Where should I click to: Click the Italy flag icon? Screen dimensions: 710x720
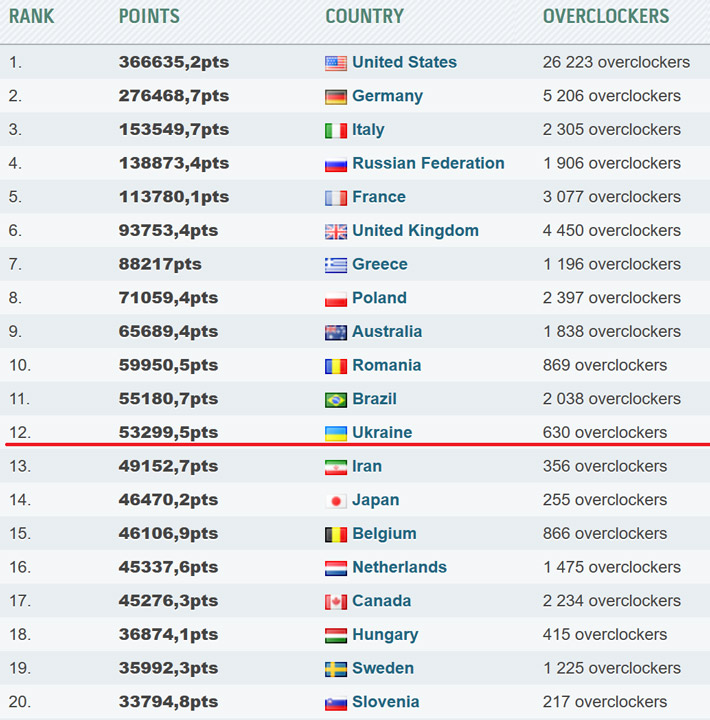(x=336, y=130)
